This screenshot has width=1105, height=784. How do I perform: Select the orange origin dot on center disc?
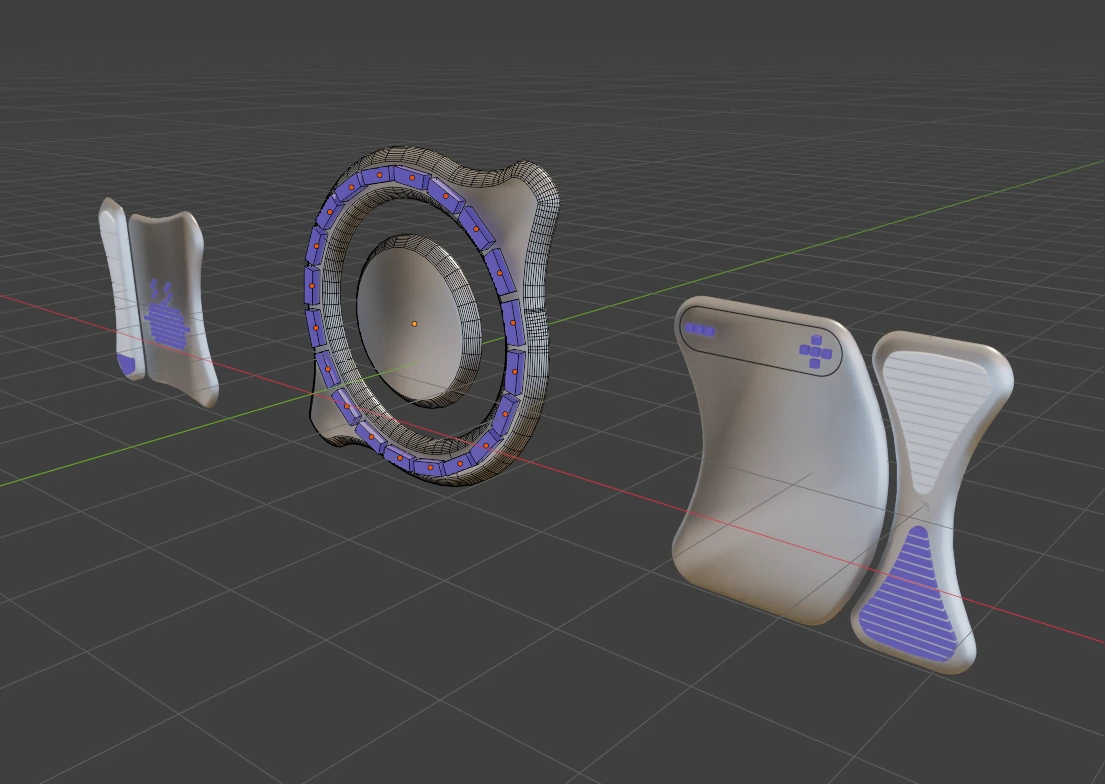pos(414,324)
